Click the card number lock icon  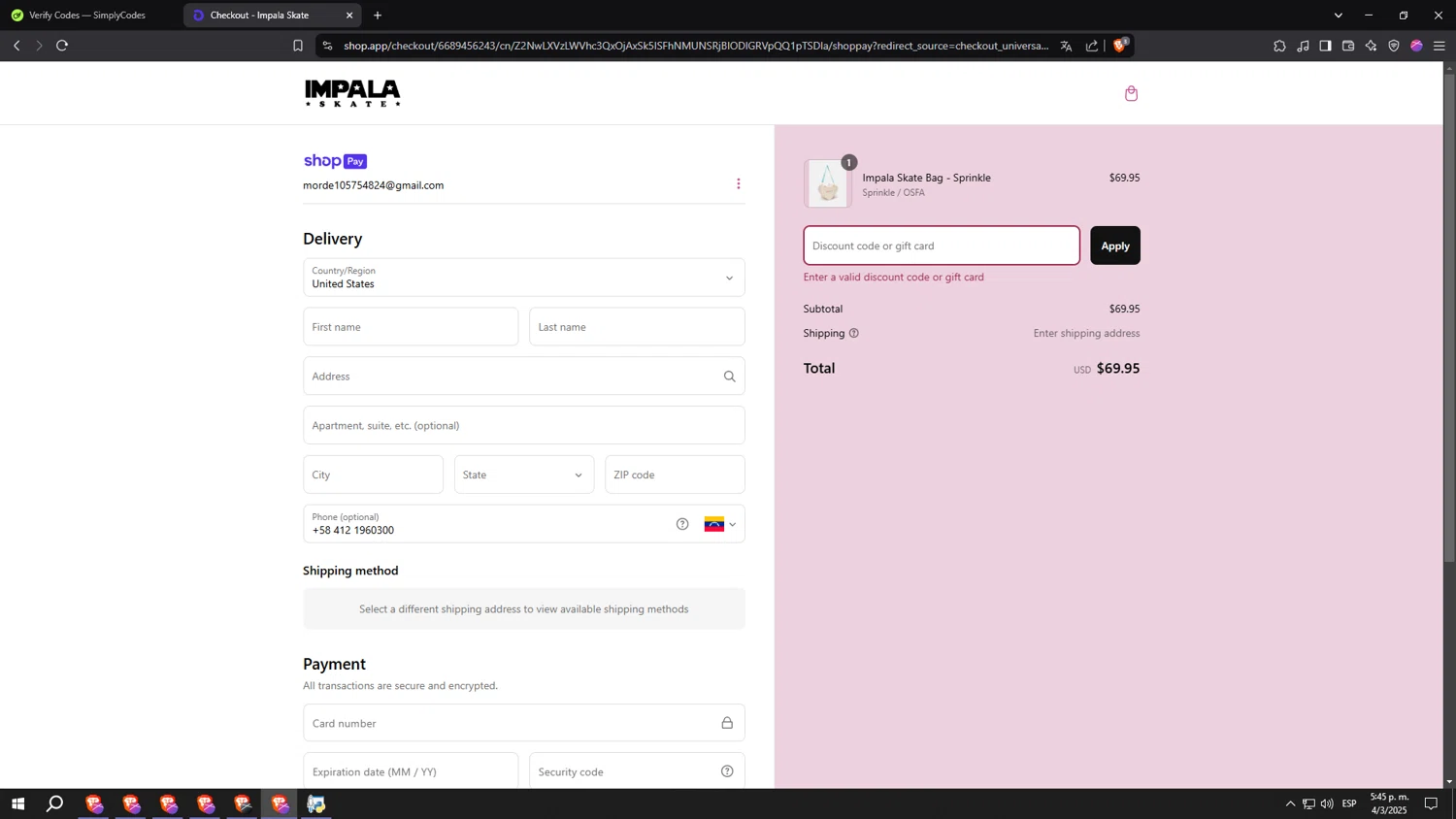pos(727,723)
